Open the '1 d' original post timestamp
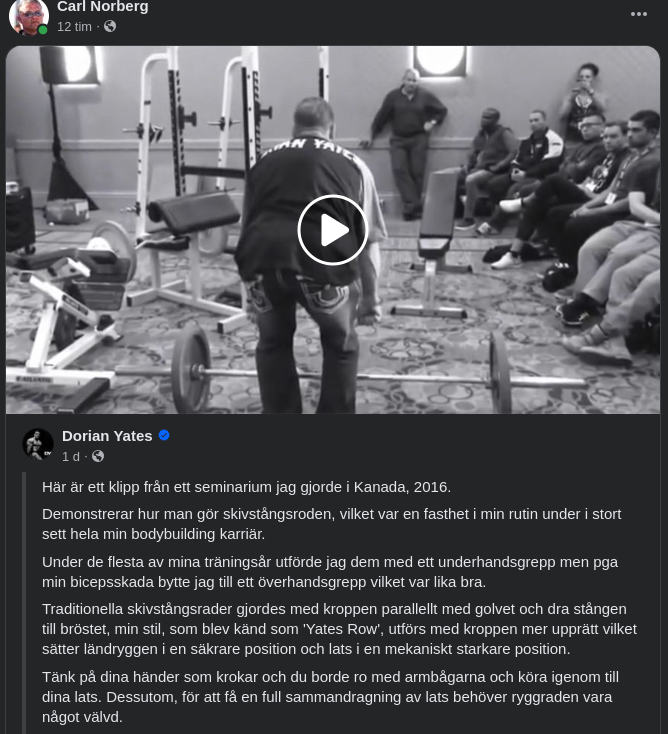The width and height of the screenshot is (668, 734). (x=71, y=456)
